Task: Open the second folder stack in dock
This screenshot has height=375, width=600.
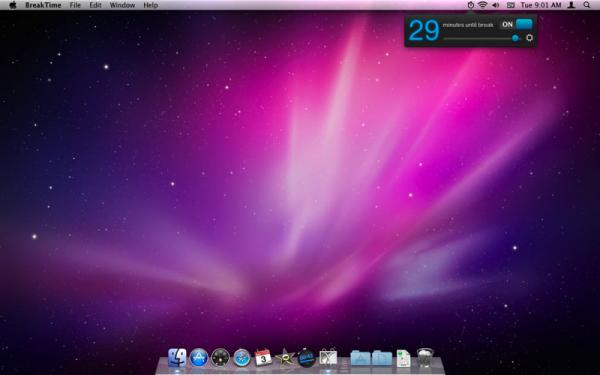Action: pyautogui.click(x=382, y=358)
